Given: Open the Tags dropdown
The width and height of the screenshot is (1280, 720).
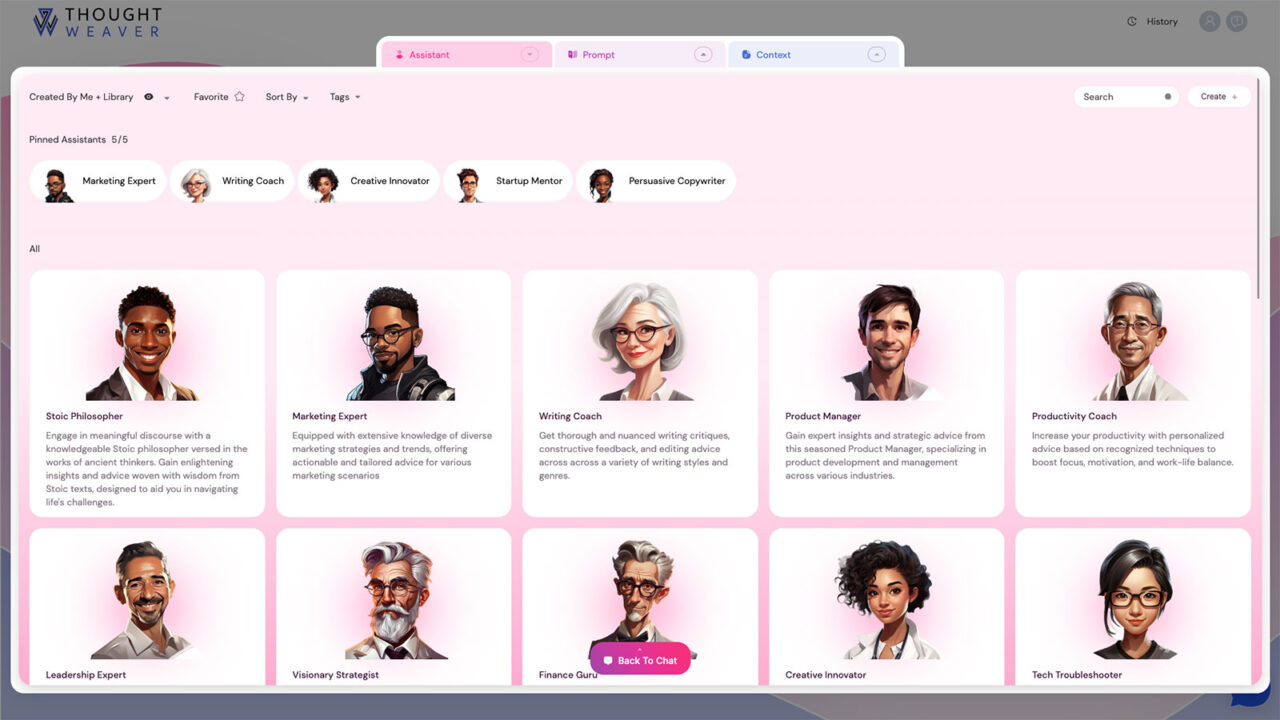Looking at the screenshot, I should click(x=345, y=97).
